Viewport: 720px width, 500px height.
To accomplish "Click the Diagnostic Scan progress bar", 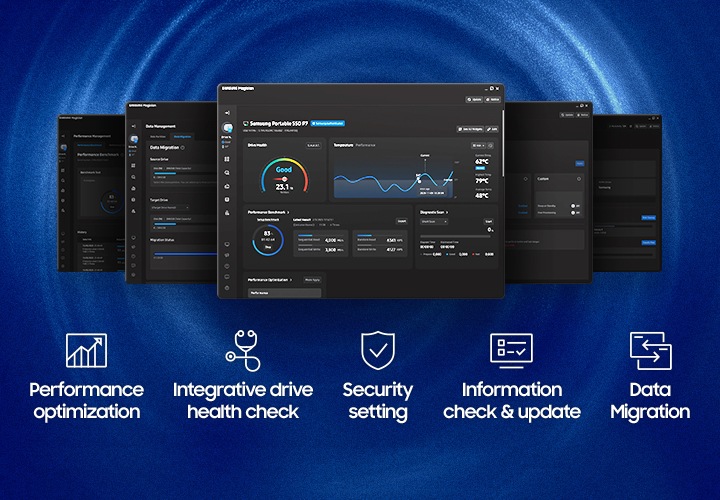I will coord(456,236).
